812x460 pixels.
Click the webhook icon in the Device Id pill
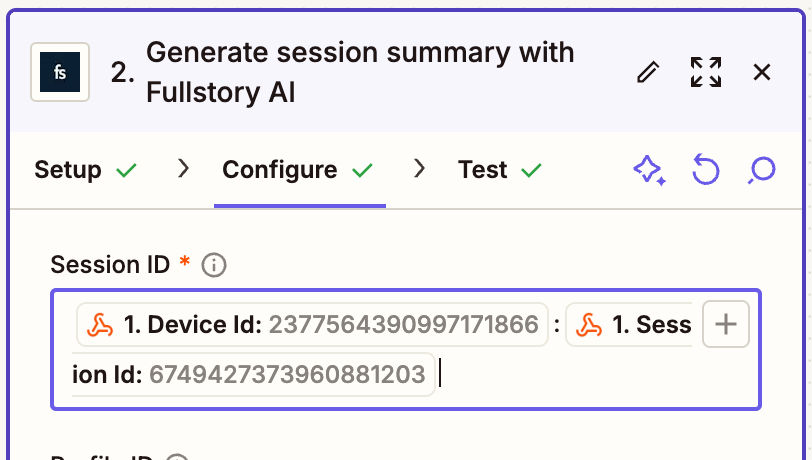click(100, 324)
